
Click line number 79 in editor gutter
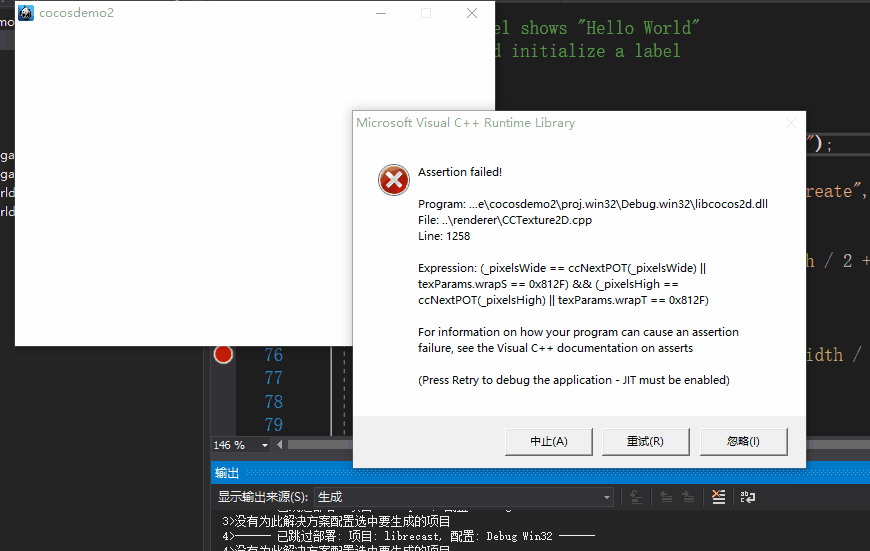coord(274,425)
